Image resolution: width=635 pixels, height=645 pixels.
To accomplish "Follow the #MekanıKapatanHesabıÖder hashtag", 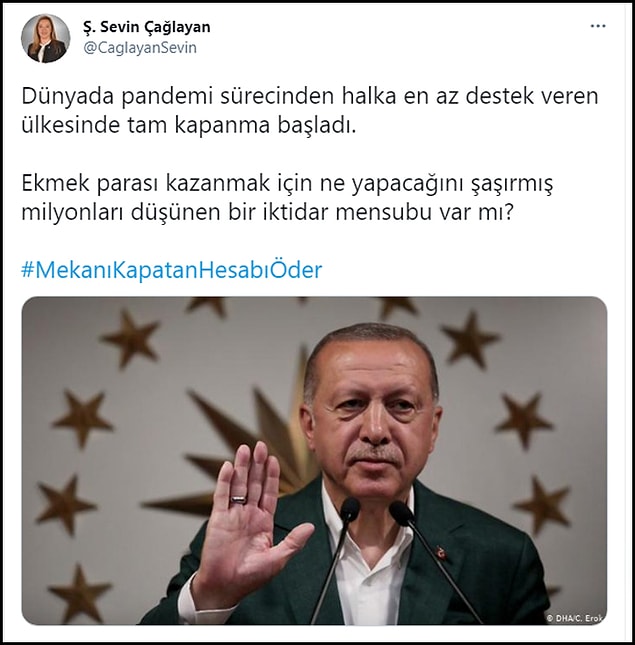I will tap(172, 270).
